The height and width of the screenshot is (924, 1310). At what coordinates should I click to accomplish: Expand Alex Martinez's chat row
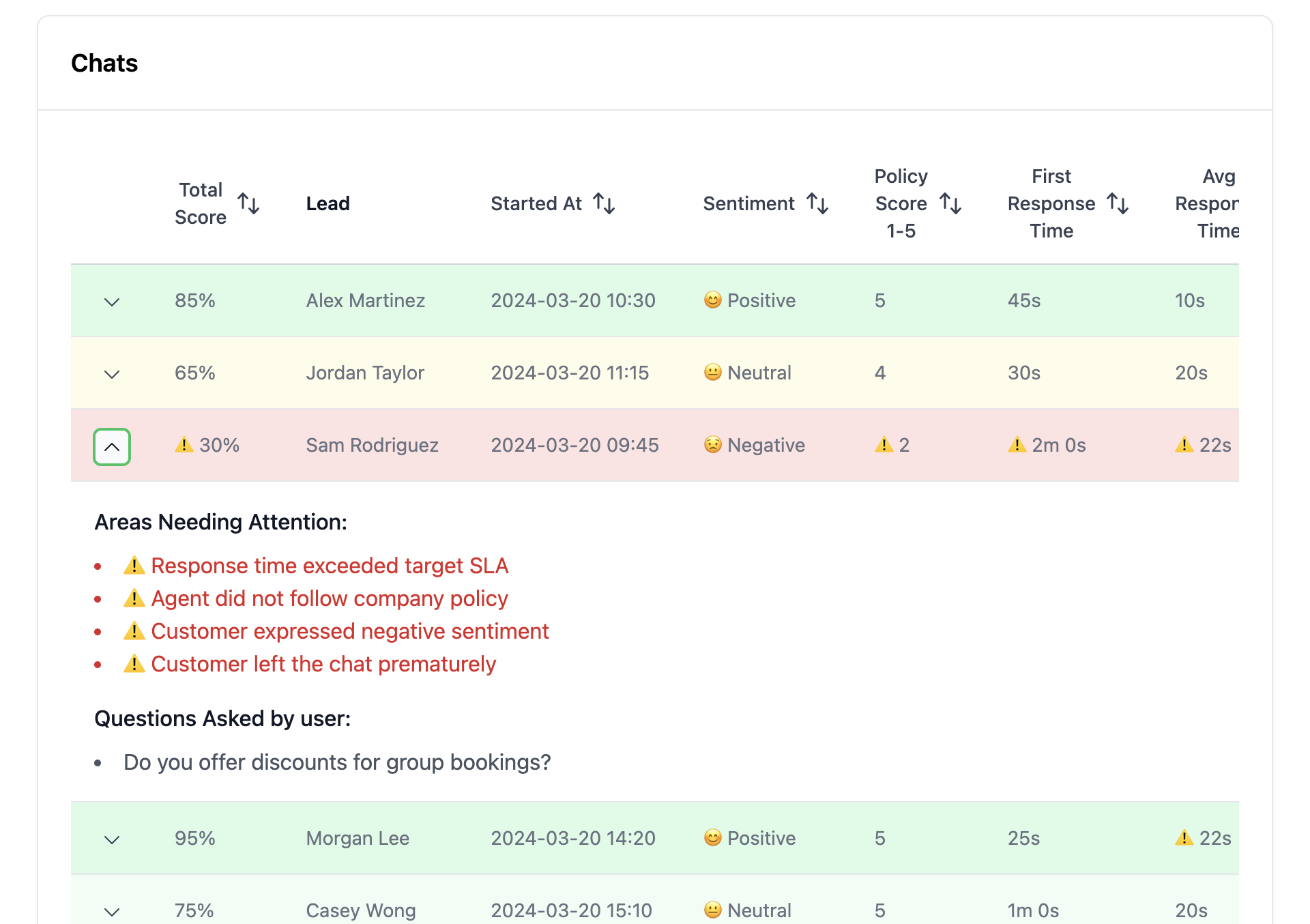coord(111,301)
